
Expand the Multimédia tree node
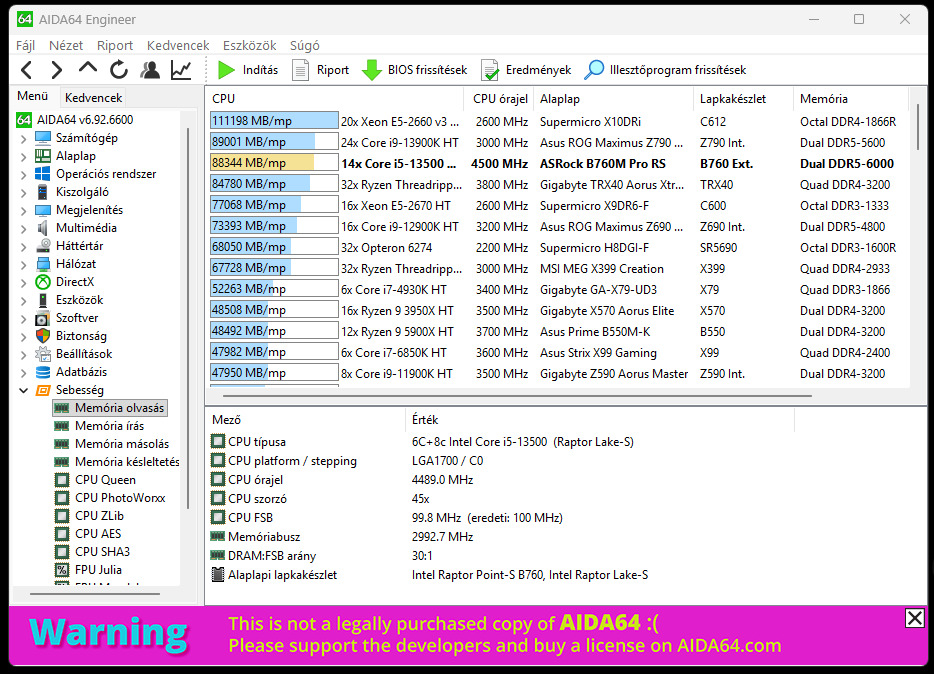point(23,229)
